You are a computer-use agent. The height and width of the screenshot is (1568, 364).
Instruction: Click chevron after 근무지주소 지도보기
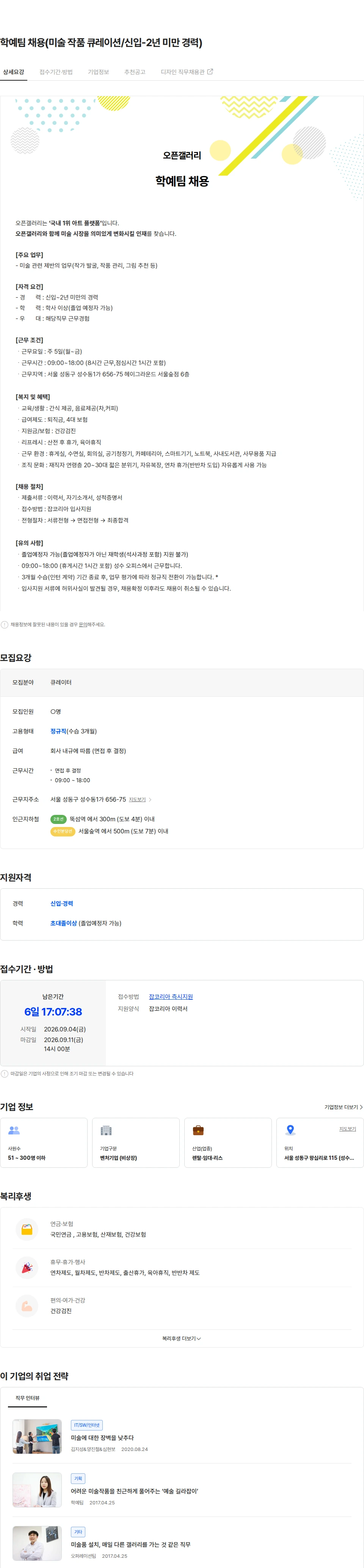tap(150, 799)
